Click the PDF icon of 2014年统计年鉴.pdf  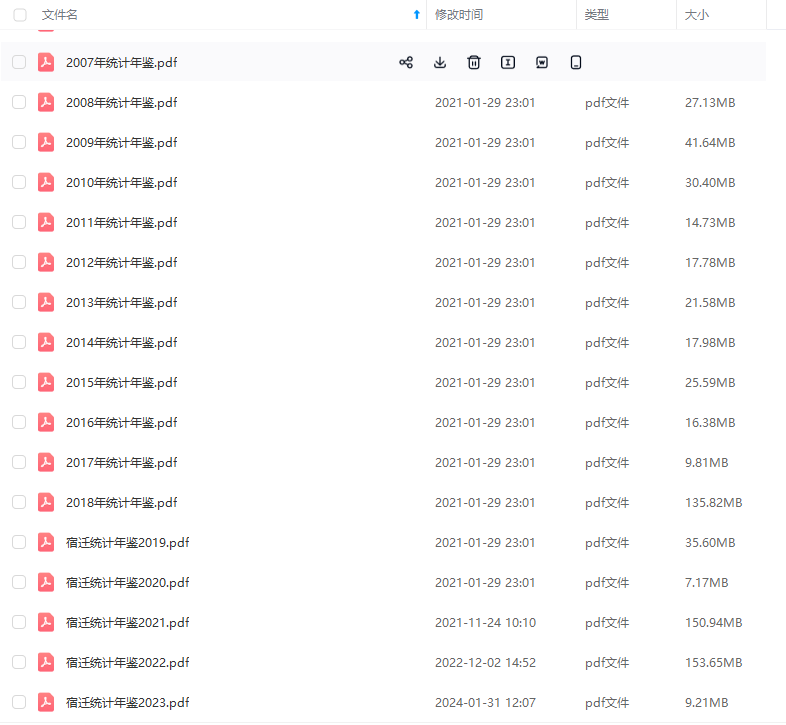point(46,342)
